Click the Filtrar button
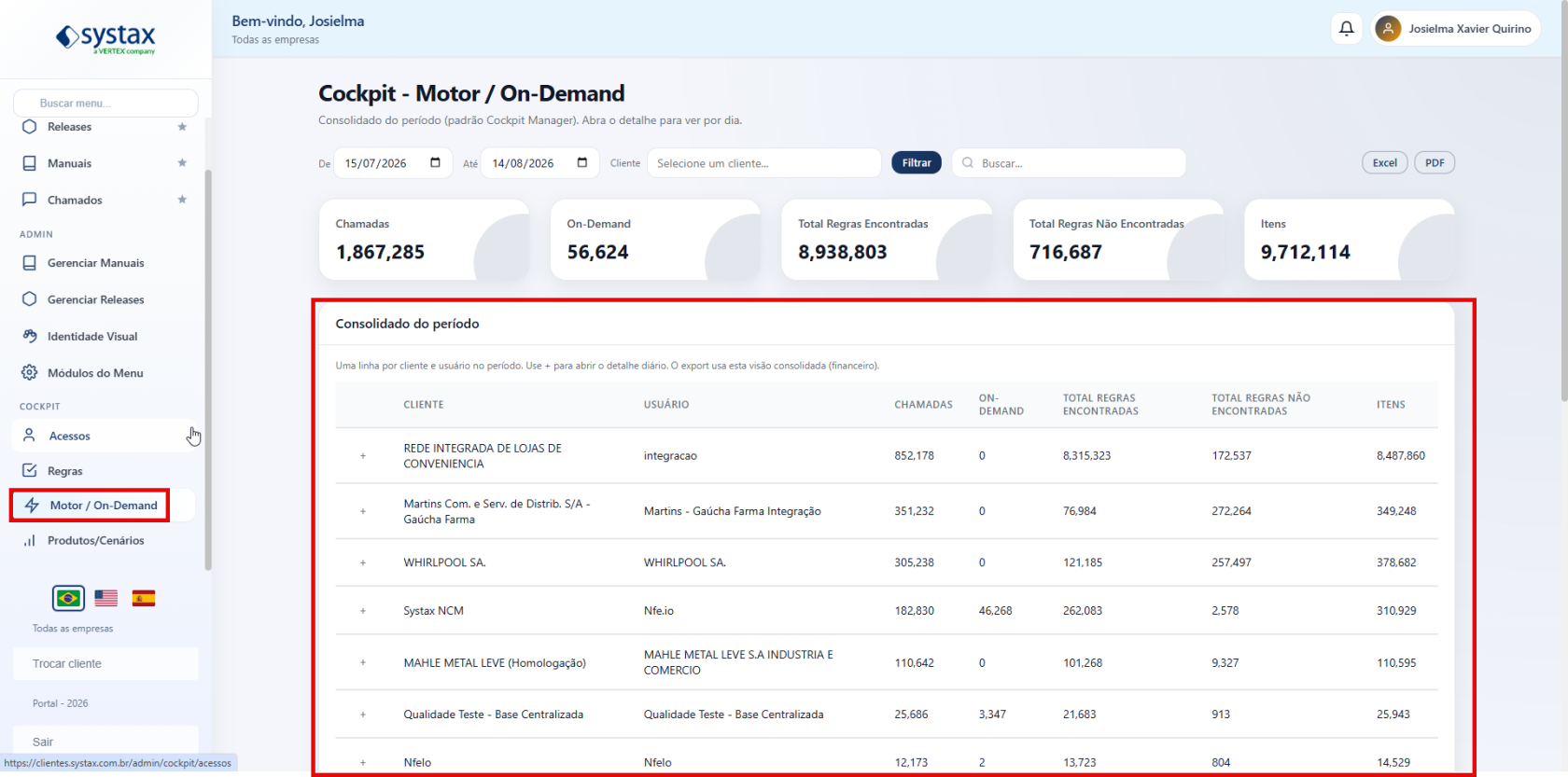 coord(917,162)
